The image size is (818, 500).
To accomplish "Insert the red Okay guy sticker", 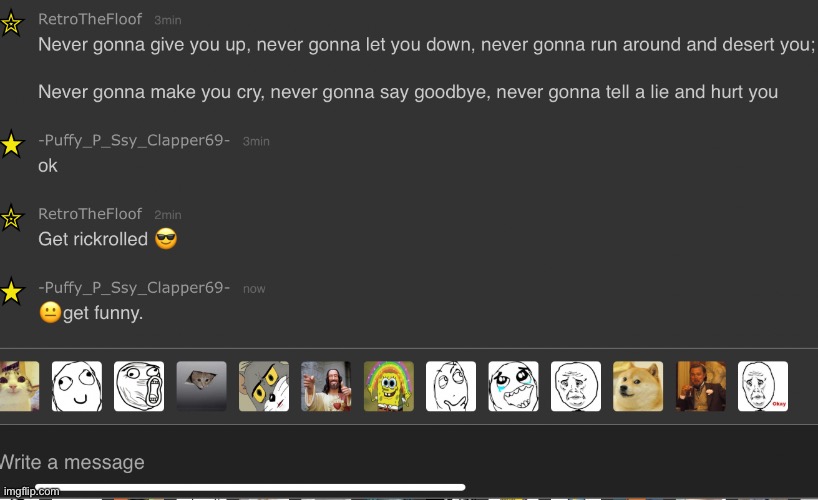I will coord(763,386).
